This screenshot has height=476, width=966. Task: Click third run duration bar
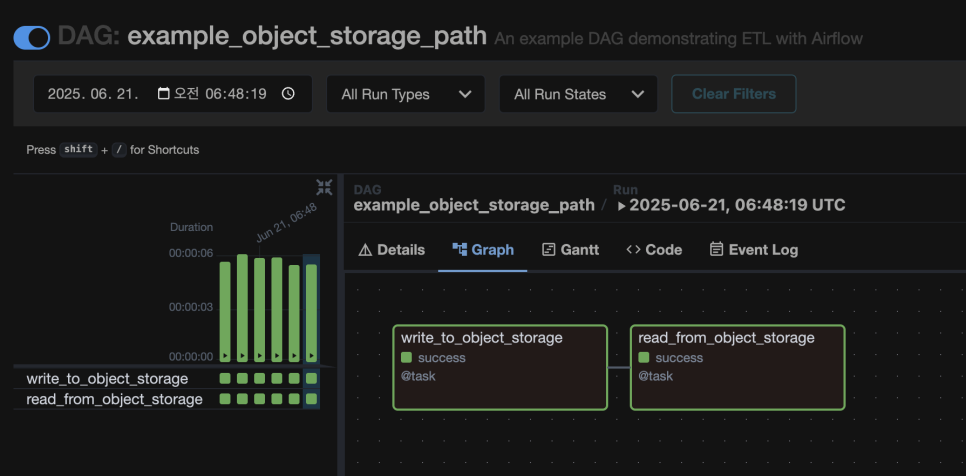tap(259, 310)
